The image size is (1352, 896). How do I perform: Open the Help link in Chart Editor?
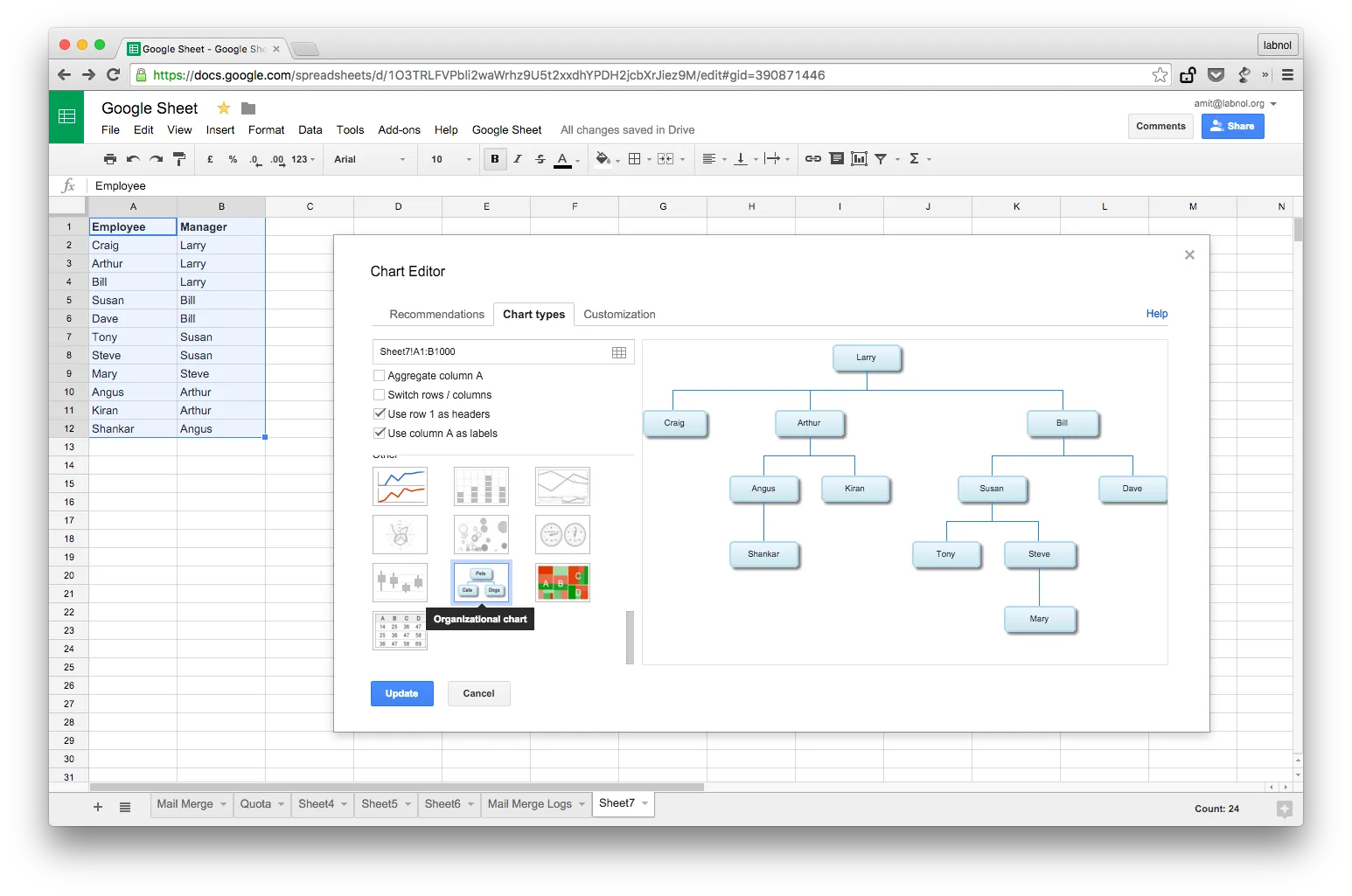(1156, 314)
